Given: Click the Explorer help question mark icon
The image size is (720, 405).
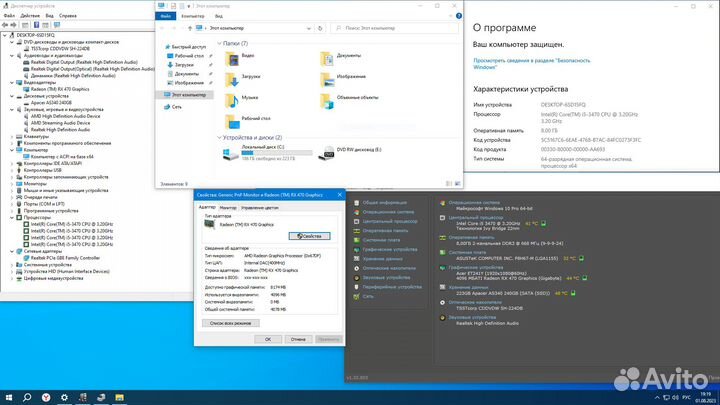Looking at the screenshot, I should [458, 16].
